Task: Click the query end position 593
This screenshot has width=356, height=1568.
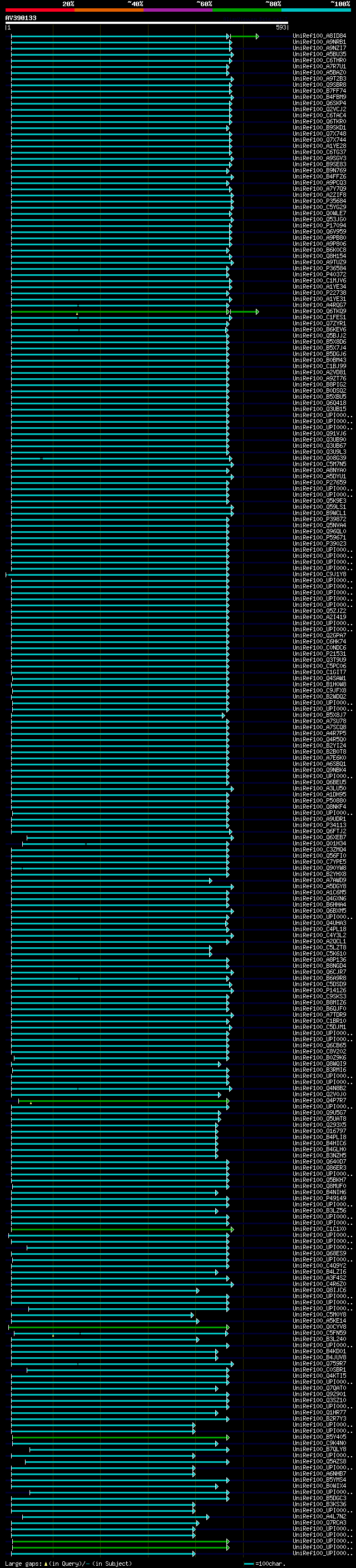Action: pos(280,27)
